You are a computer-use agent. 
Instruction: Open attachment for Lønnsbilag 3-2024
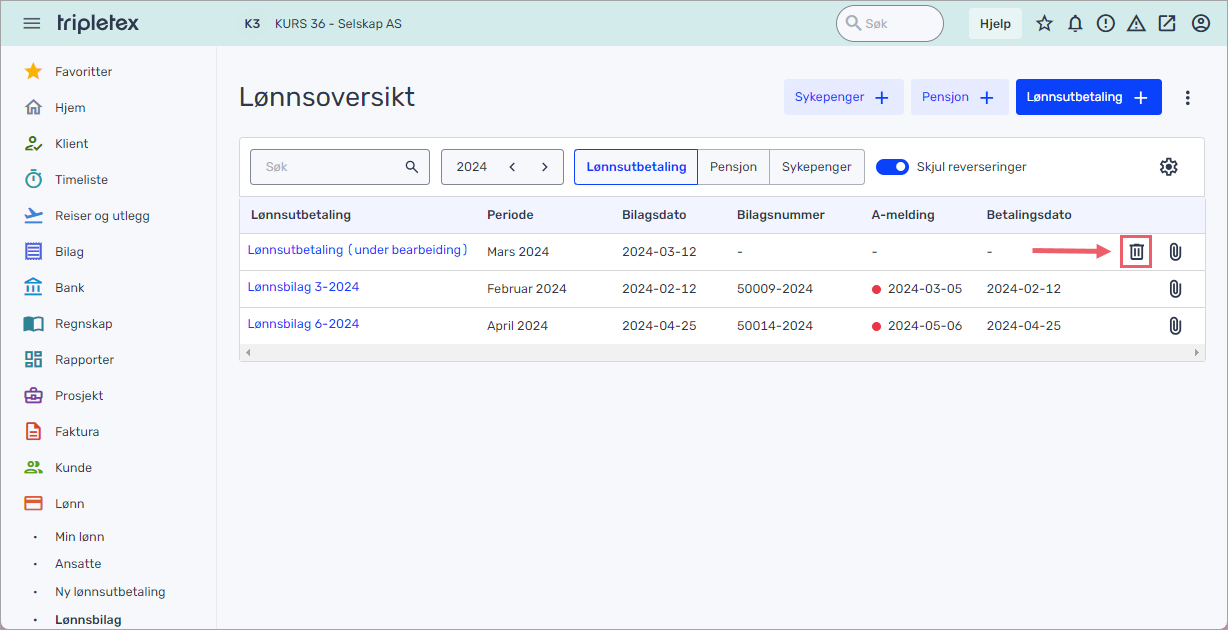1175,289
